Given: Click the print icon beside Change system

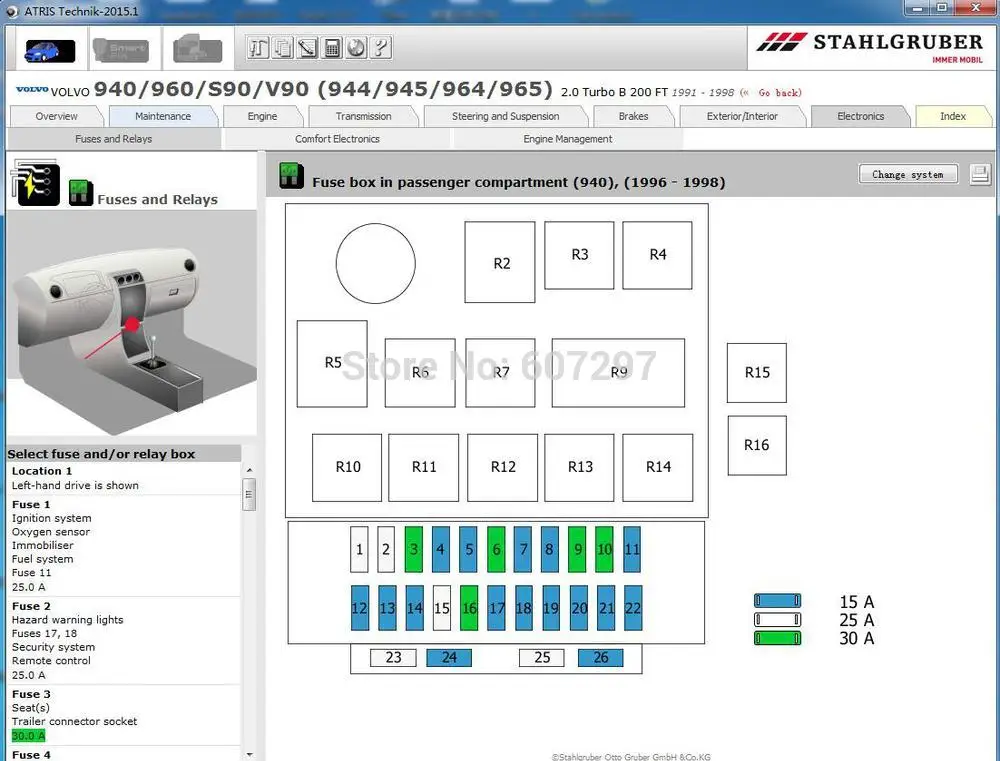Looking at the screenshot, I should coord(980,174).
